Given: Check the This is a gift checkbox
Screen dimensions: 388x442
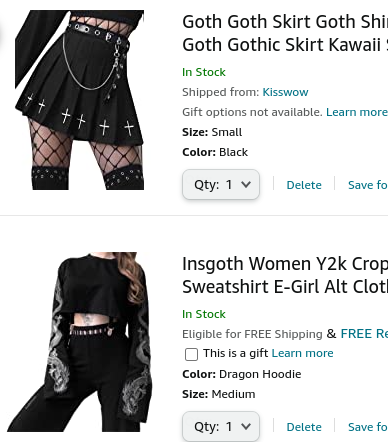Looking at the screenshot, I should pyautogui.click(x=191, y=354).
